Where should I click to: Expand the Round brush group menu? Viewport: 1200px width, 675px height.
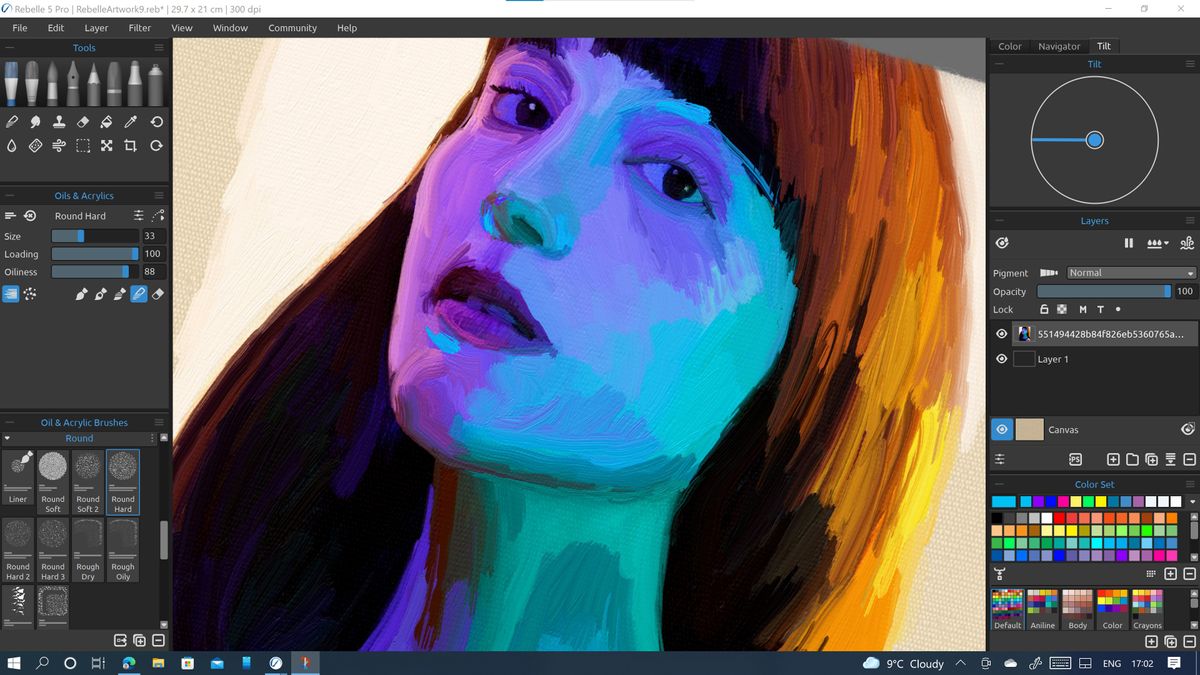[x=152, y=438]
